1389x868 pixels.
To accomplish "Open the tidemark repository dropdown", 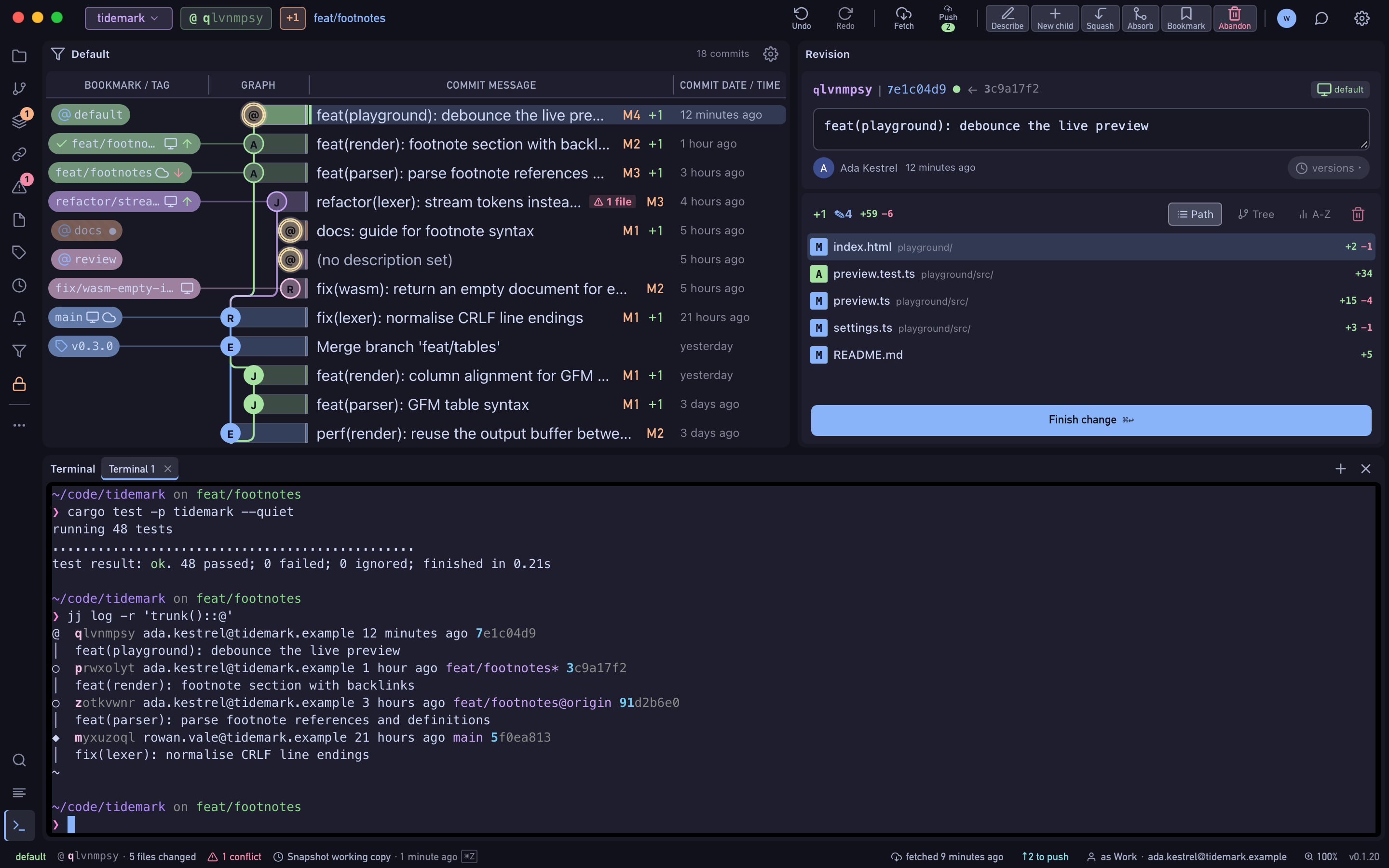I will tap(128, 18).
